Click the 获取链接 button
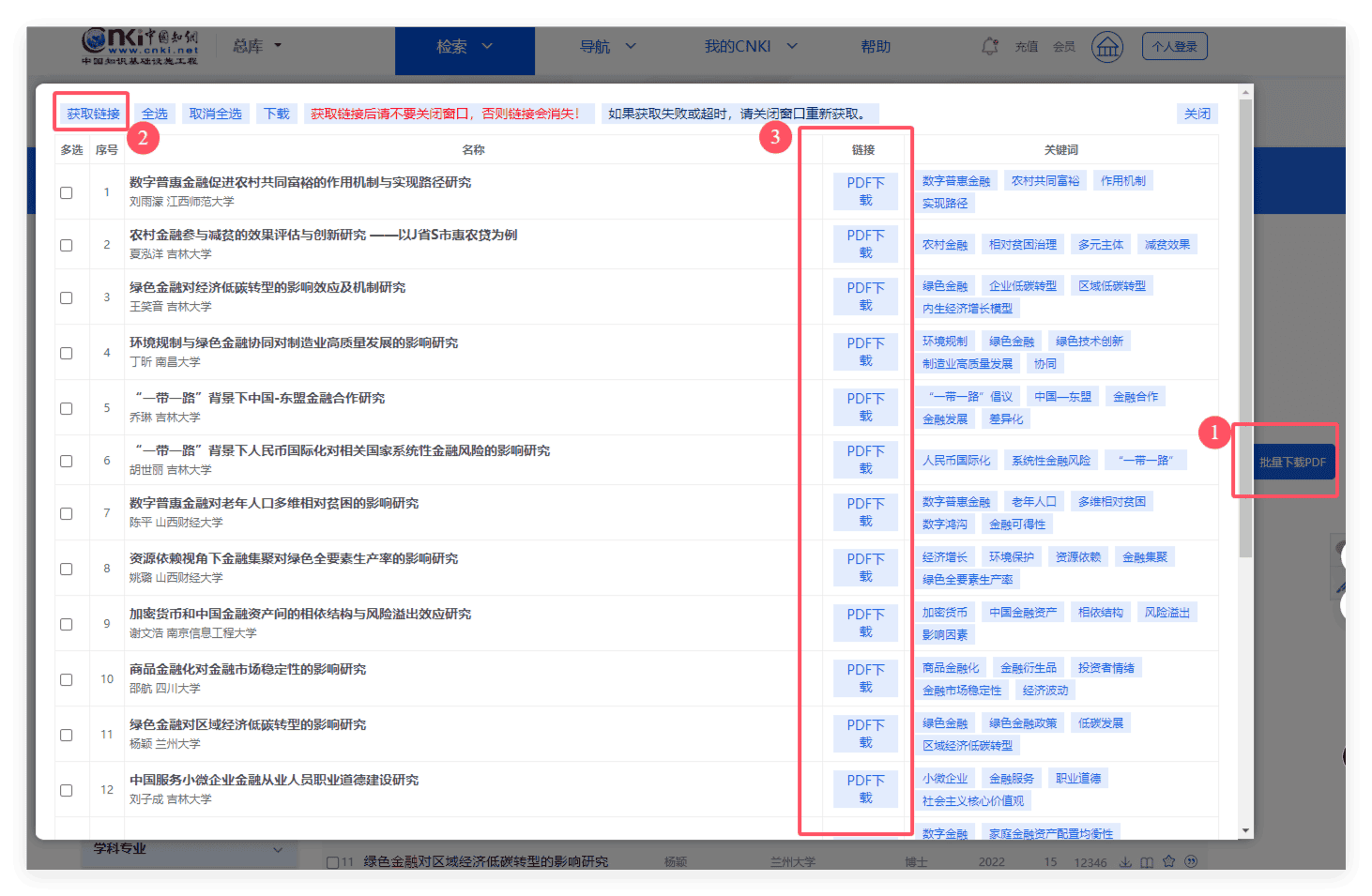Image resolution: width=1372 pixels, height=896 pixels. coord(93,114)
